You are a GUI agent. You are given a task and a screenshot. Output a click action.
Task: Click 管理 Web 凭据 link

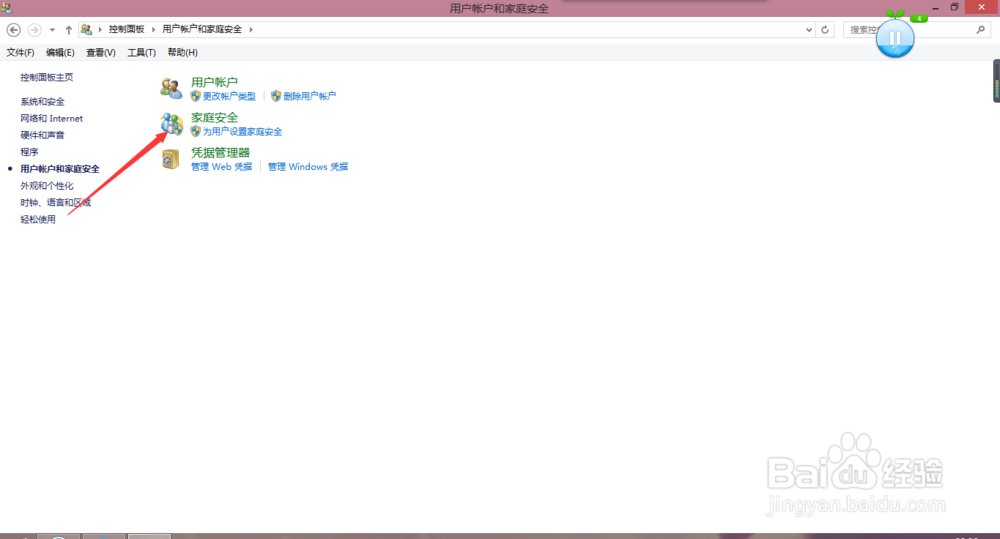coord(221,166)
